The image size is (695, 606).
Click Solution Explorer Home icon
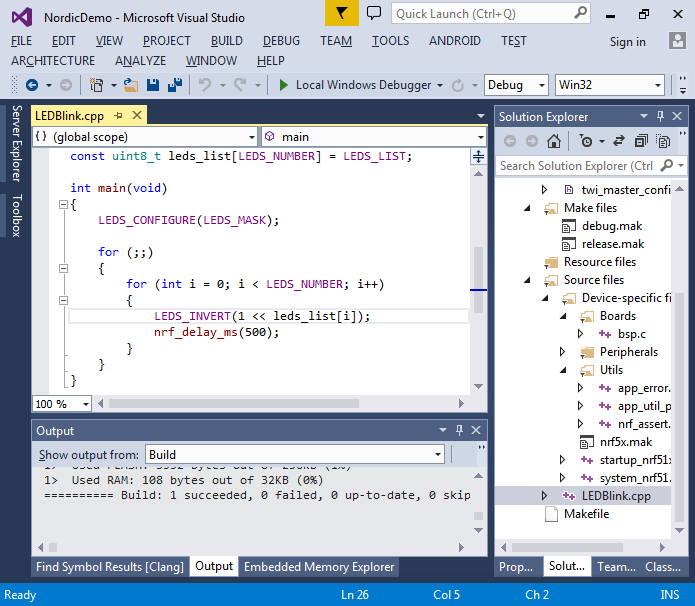[553, 141]
